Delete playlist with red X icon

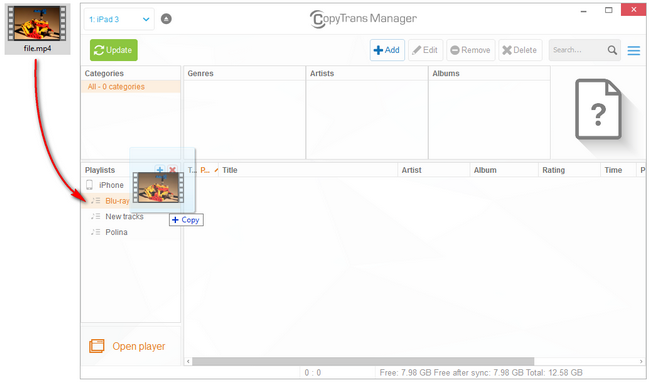172,169
